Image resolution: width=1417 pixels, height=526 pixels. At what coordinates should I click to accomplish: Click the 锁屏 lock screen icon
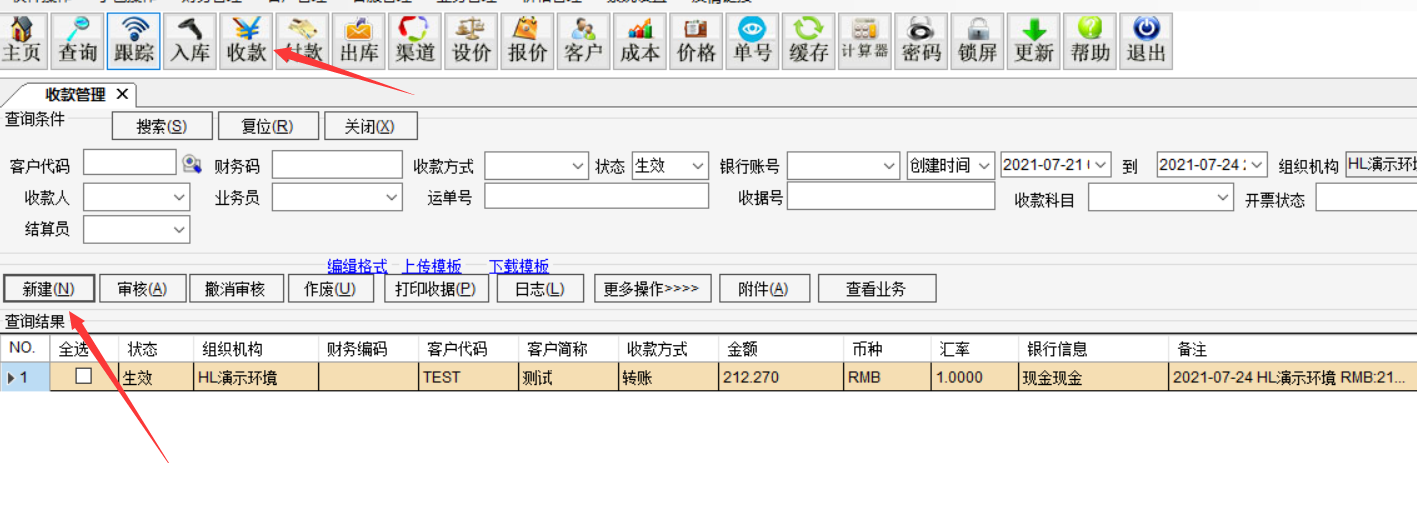977,41
